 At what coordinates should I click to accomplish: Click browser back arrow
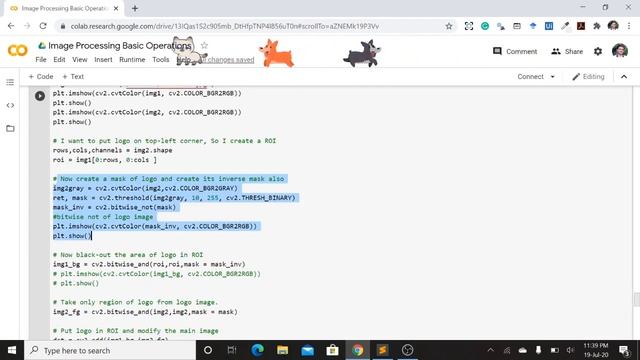[11, 26]
